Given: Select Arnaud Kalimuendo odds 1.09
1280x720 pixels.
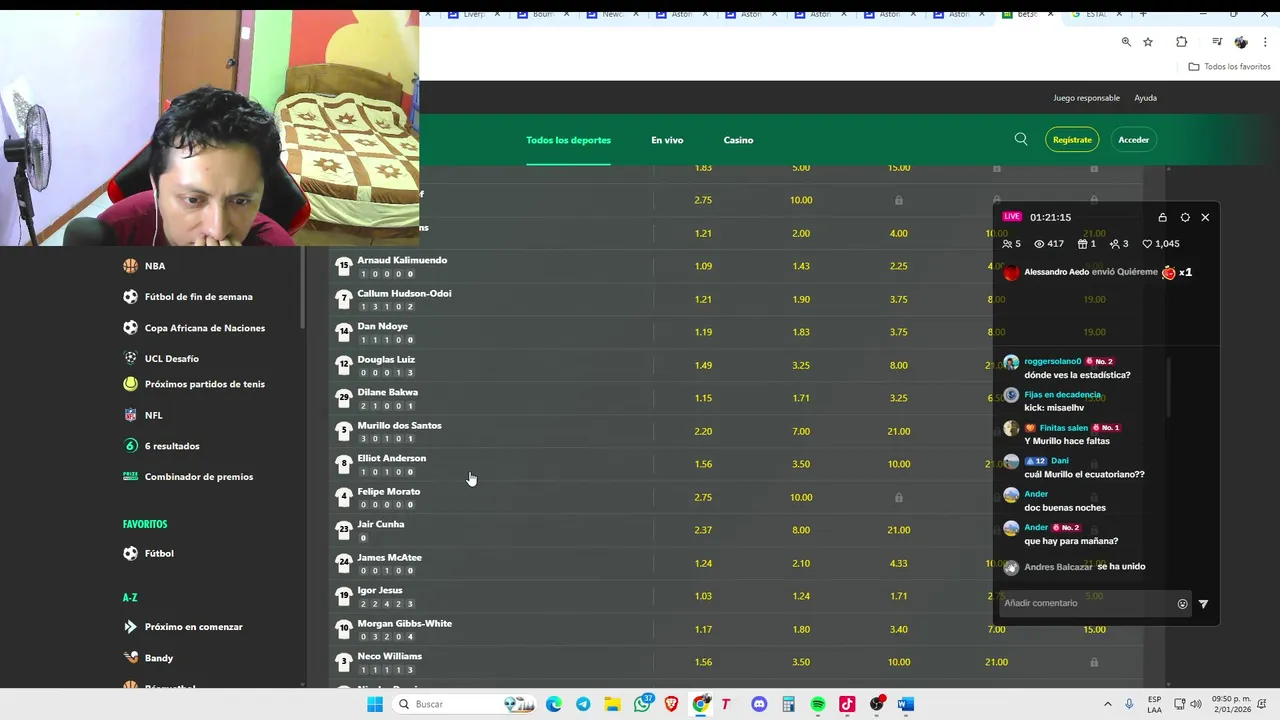Looking at the screenshot, I should click(x=703, y=266).
